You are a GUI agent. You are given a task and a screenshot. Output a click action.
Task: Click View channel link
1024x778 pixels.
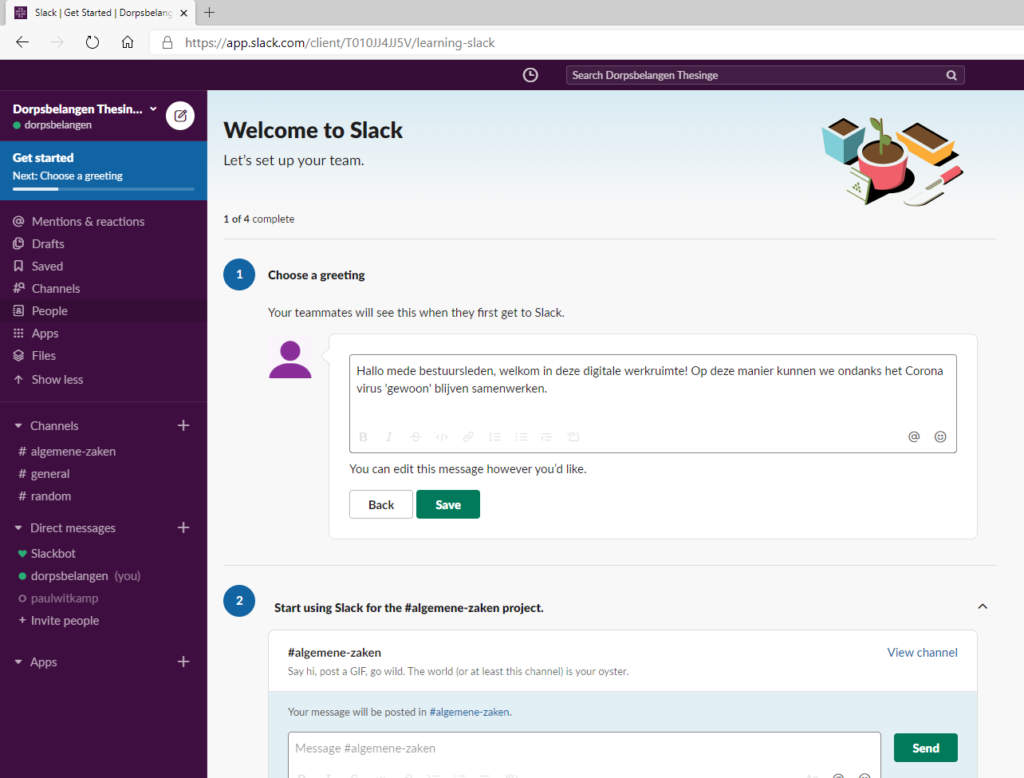click(x=922, y=652)
